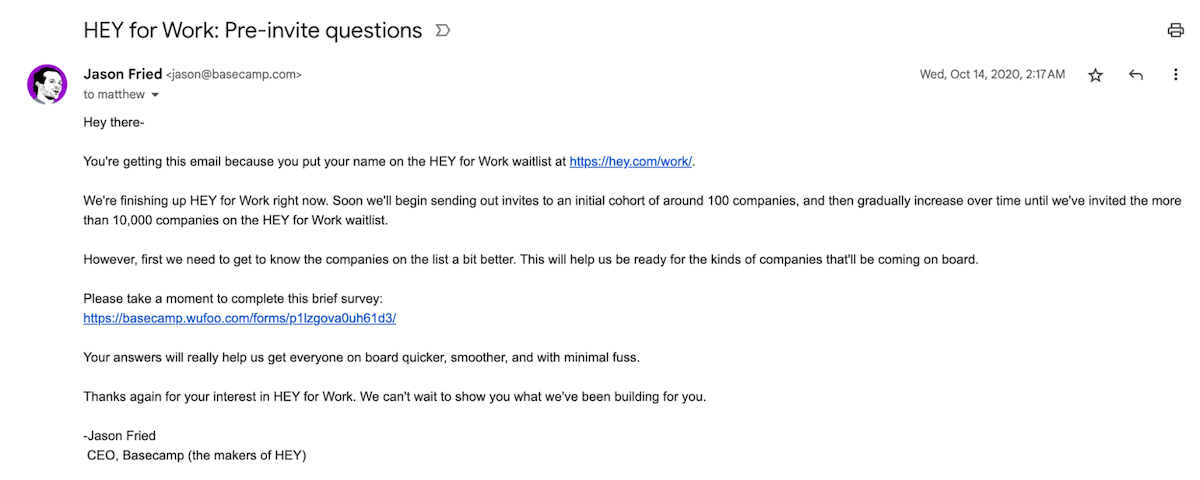
Task: Print this email using the printer icon
Action: point(1176,30)
